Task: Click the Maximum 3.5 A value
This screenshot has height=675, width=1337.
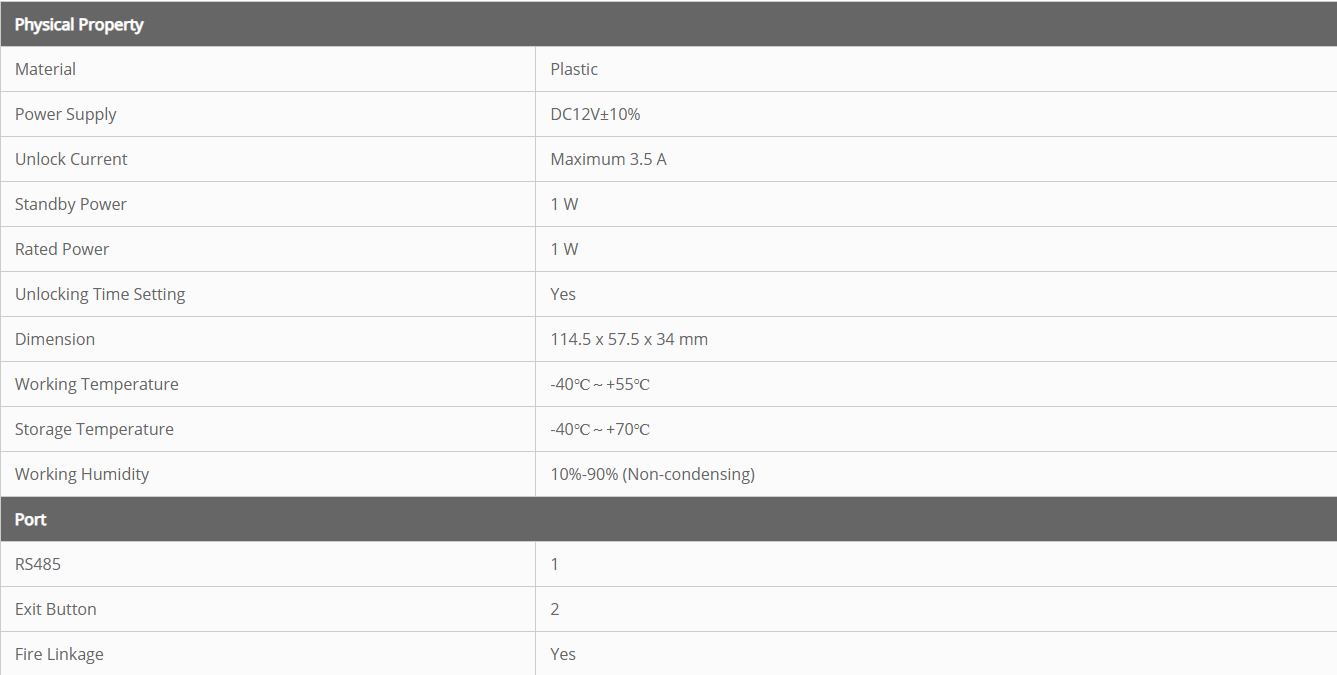Action: (608, 159)
